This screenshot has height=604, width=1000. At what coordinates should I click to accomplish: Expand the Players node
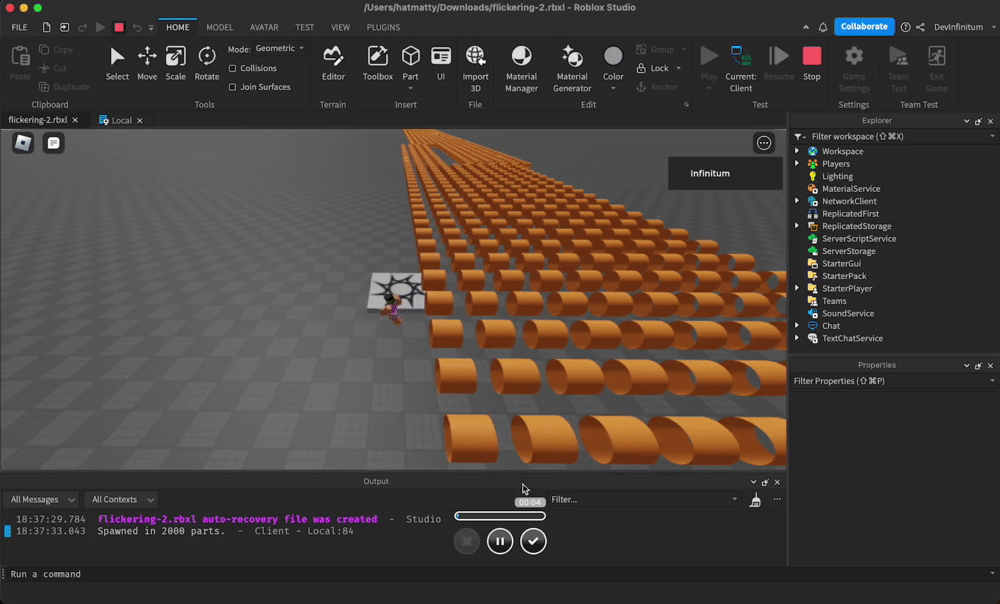pyautogui.click(x=797, y=164)
